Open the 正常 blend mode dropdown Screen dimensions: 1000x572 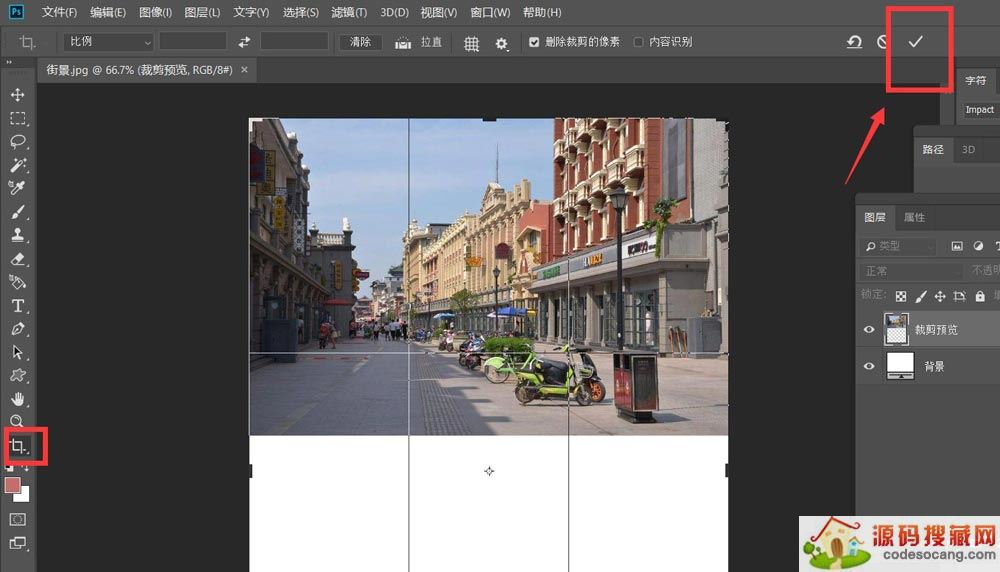tap(911, 271)
